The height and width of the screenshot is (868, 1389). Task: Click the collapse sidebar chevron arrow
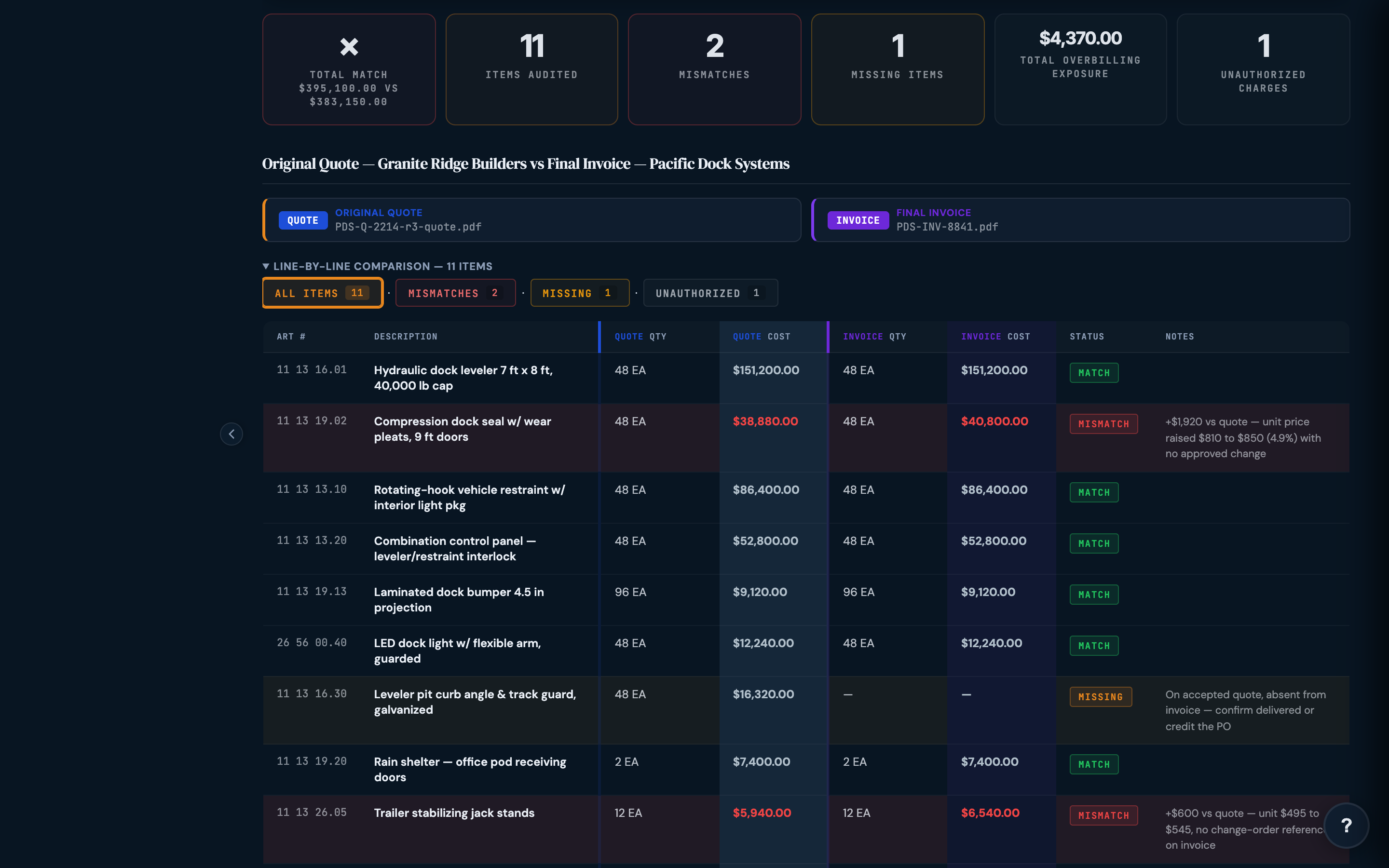pyautogui.click(x=231, y=434)
